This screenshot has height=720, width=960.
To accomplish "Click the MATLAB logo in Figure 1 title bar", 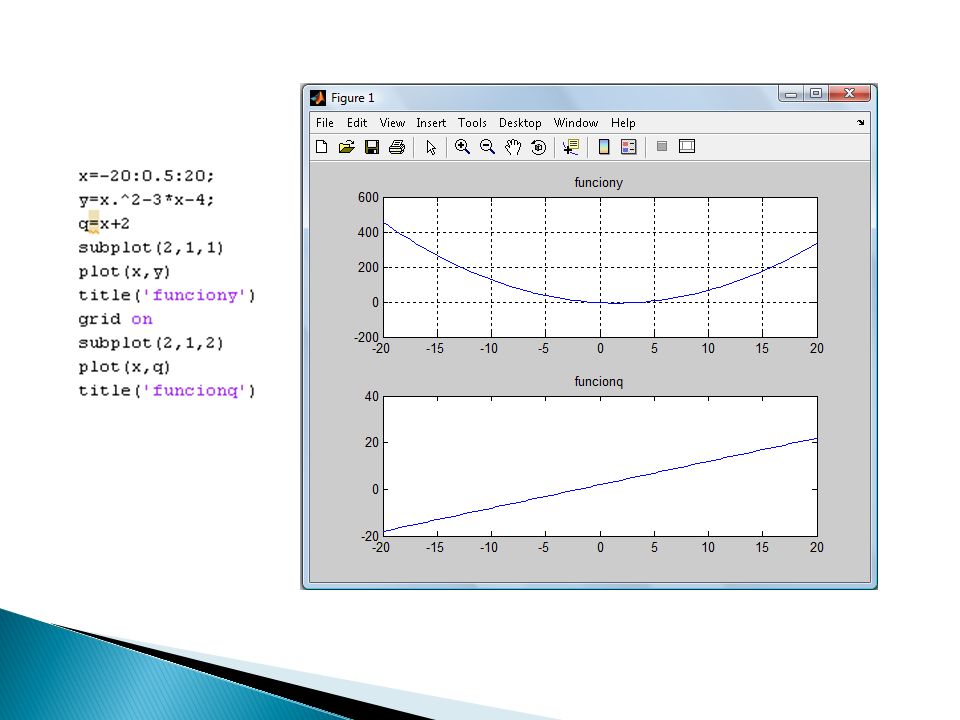I will (318, 98).
